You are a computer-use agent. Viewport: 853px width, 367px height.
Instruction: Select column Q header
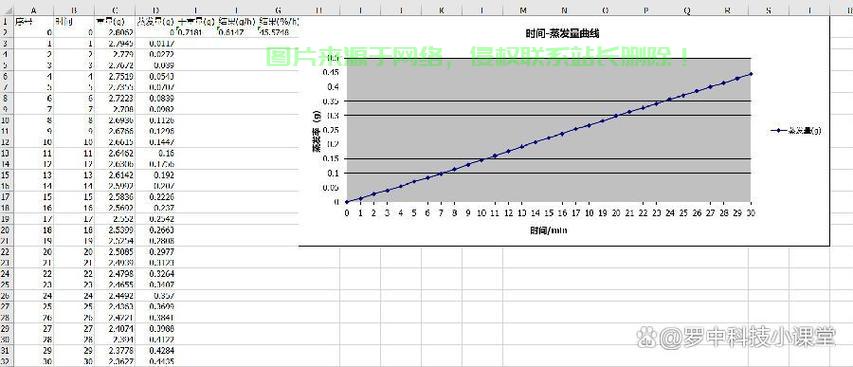pyautogui.click(x=687, y=10)
